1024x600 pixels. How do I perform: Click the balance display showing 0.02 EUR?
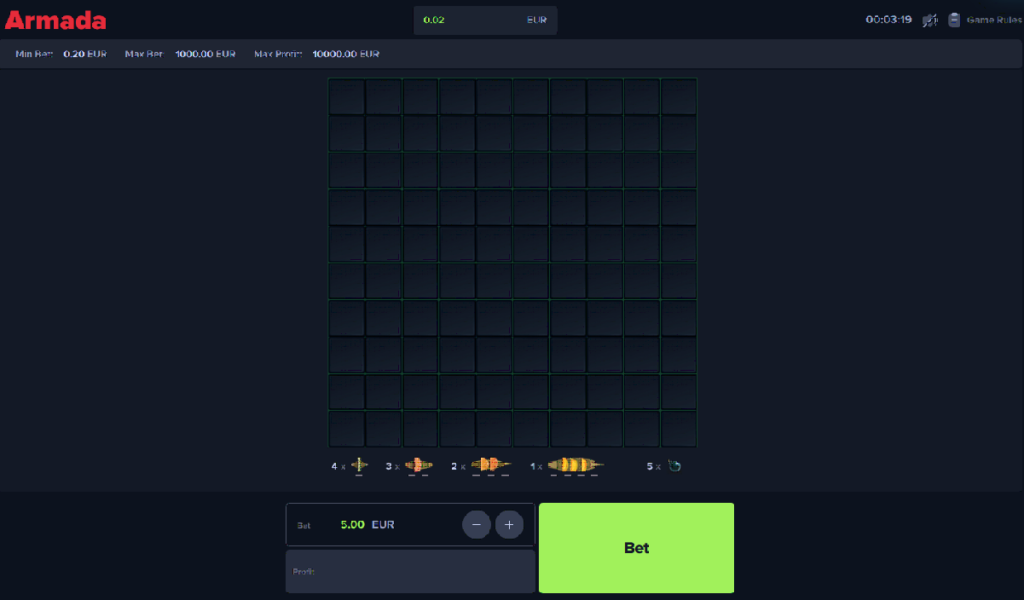485,20
